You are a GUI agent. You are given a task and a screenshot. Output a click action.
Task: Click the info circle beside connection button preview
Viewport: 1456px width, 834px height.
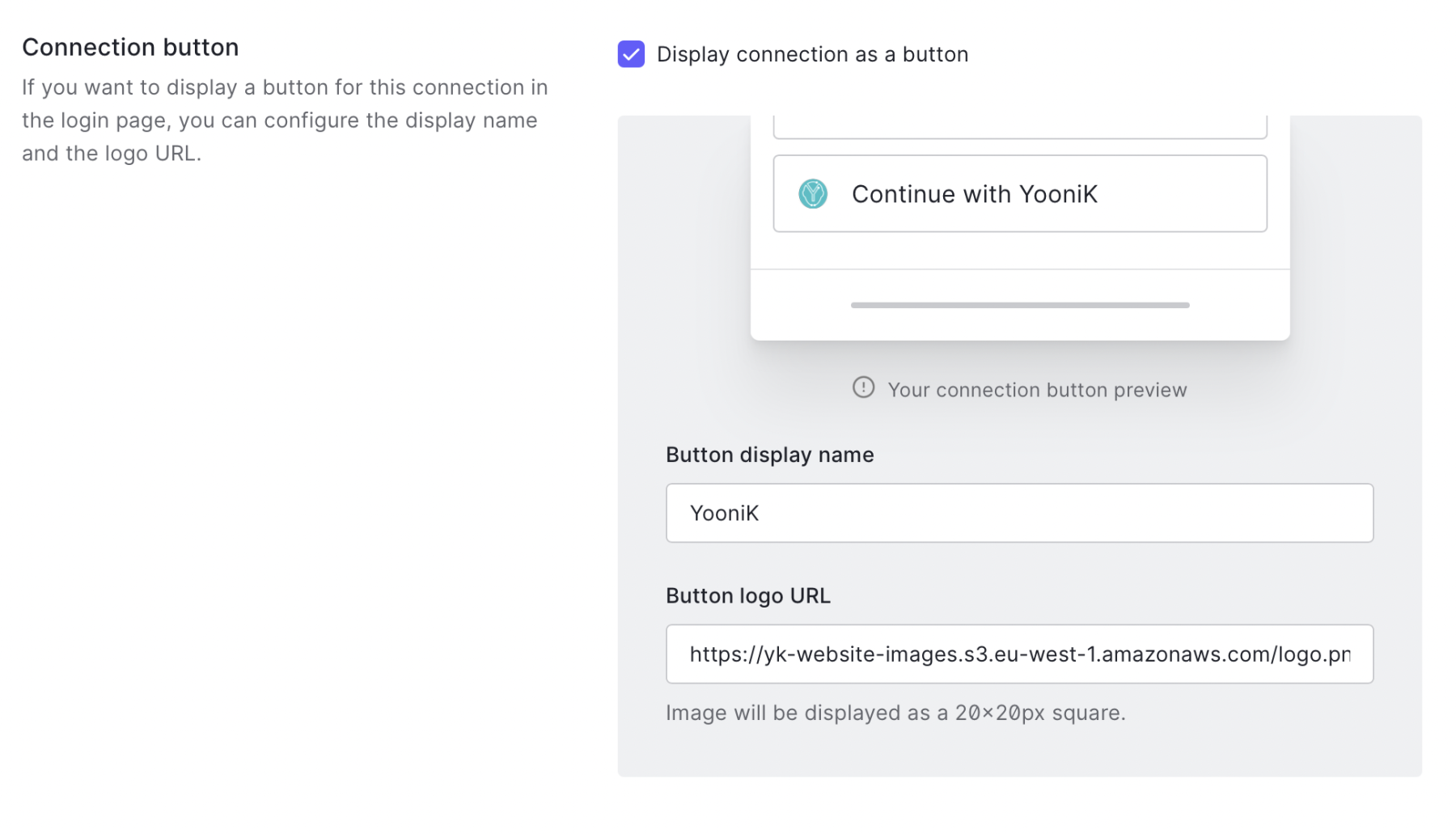coord(863,388)
